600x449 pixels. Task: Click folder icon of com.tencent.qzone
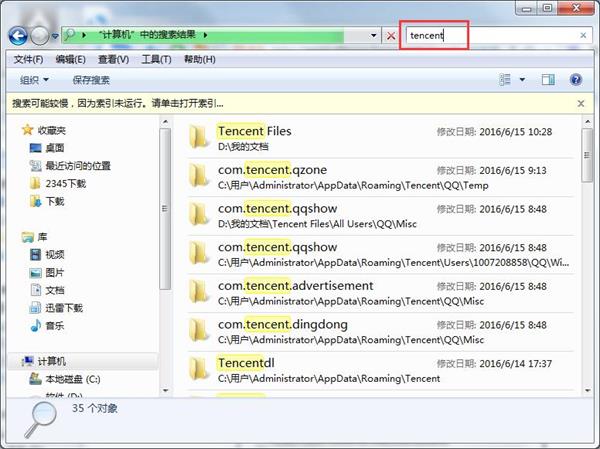click(199, 176)
